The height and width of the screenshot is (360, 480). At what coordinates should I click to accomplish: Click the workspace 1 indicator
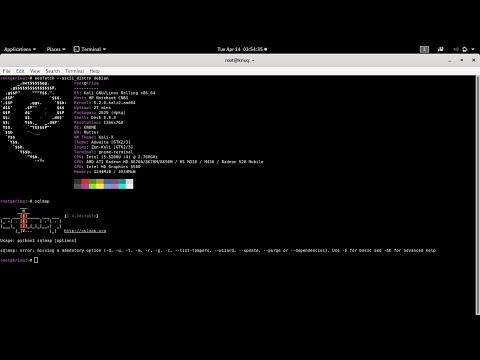coord(424,49)
